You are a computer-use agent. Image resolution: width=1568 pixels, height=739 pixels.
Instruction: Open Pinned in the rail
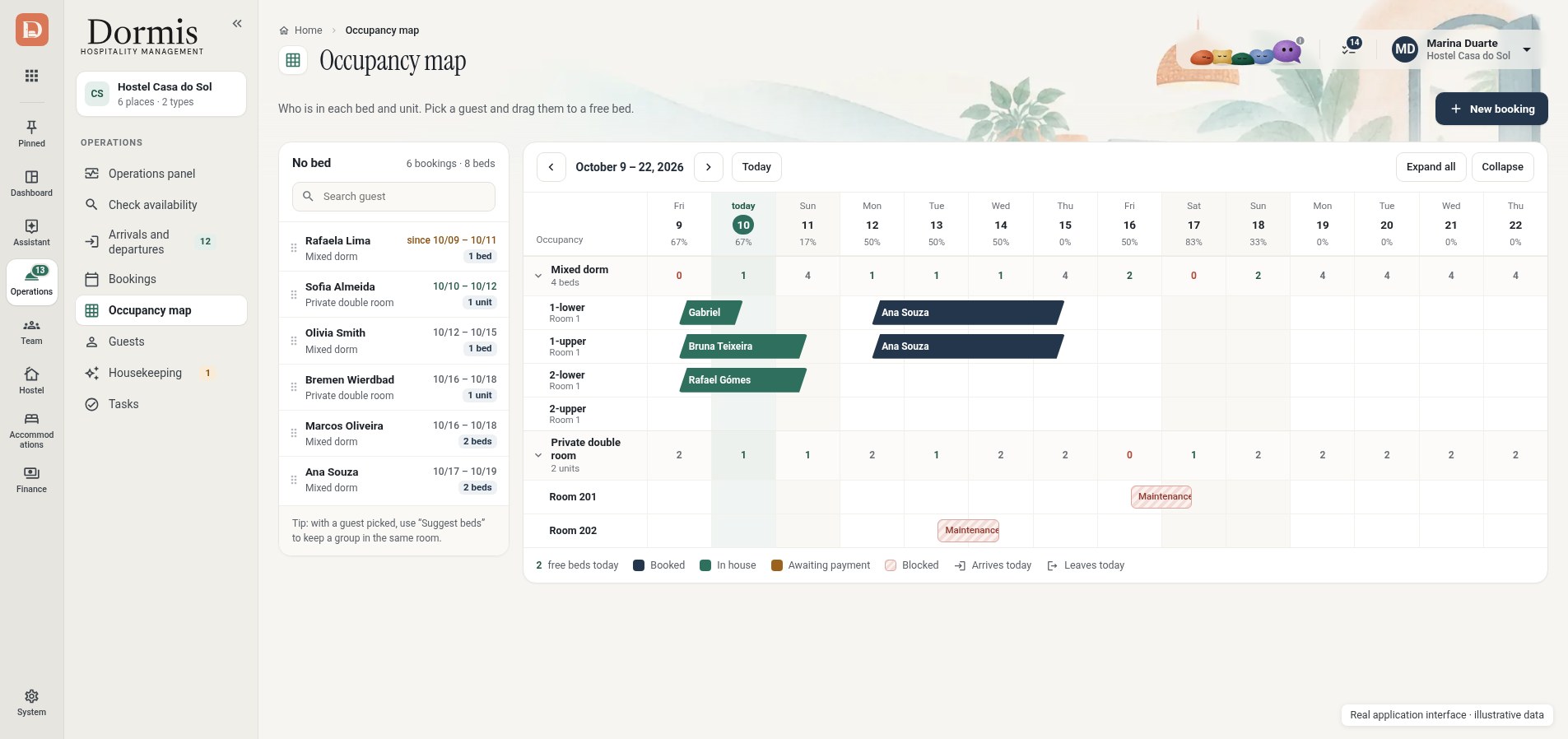pos(31,133)
